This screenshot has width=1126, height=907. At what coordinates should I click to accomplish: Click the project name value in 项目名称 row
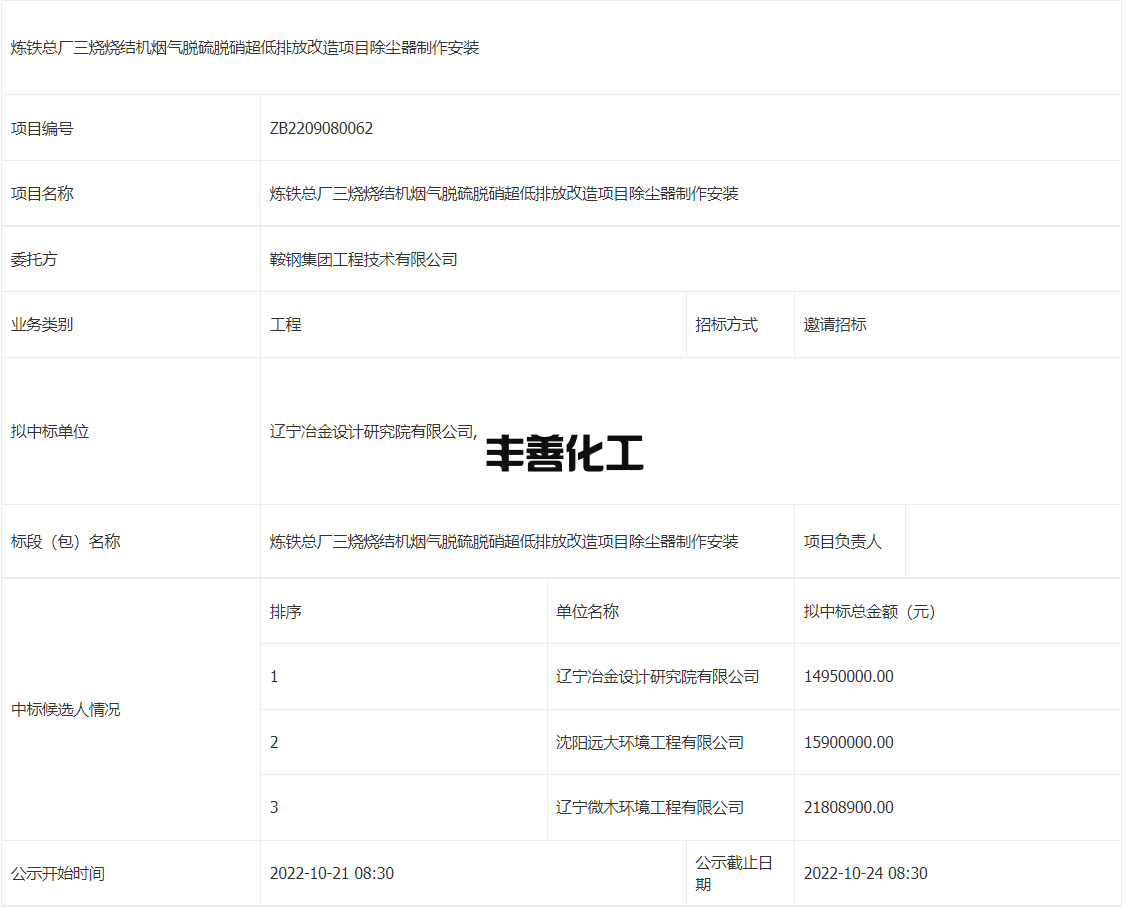504,194
